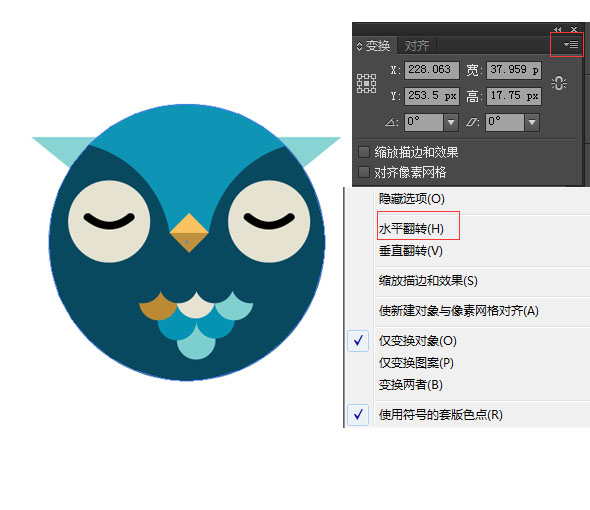Select 使新建对象与像素网格对齐(A) menu entry
Viewport: 590px width, 510px height.
459,311
